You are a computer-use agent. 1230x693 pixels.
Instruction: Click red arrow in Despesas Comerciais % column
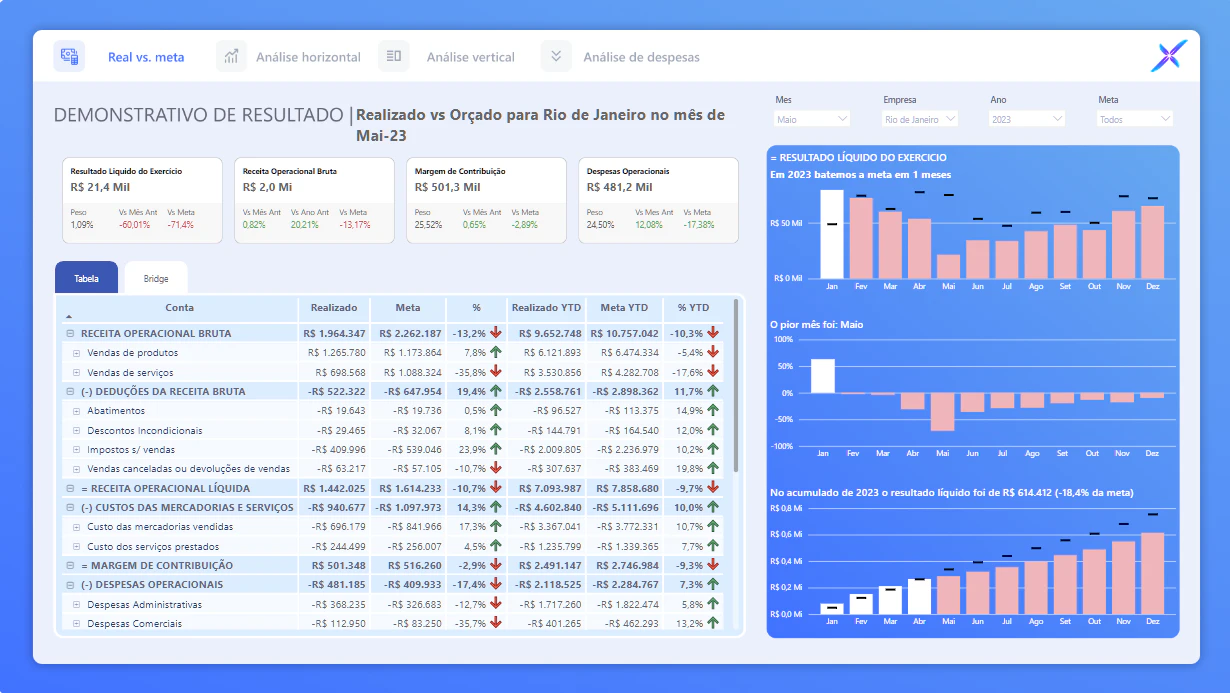[x=495, y=623]
